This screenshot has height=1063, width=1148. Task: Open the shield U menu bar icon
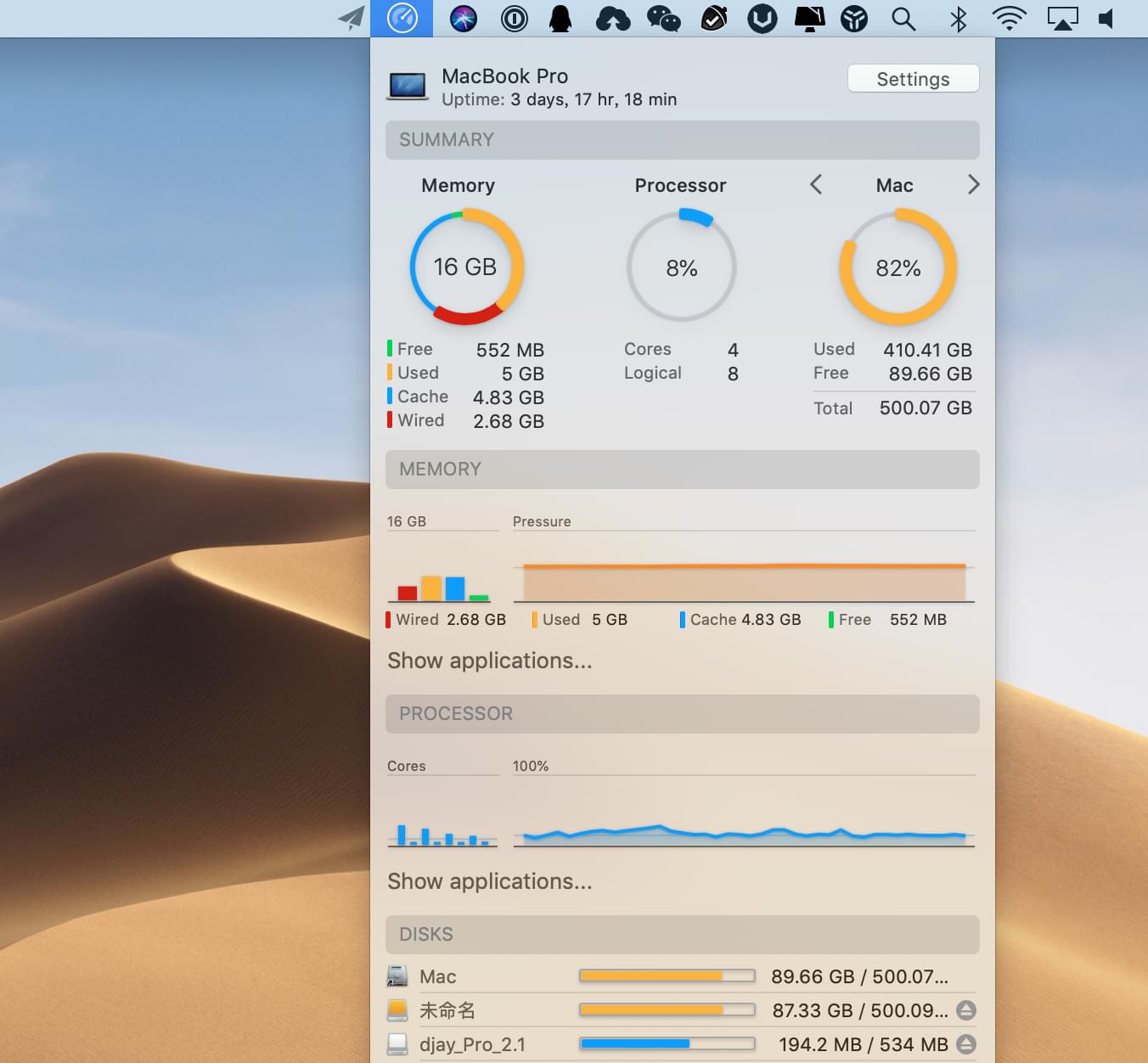point(763,19)
